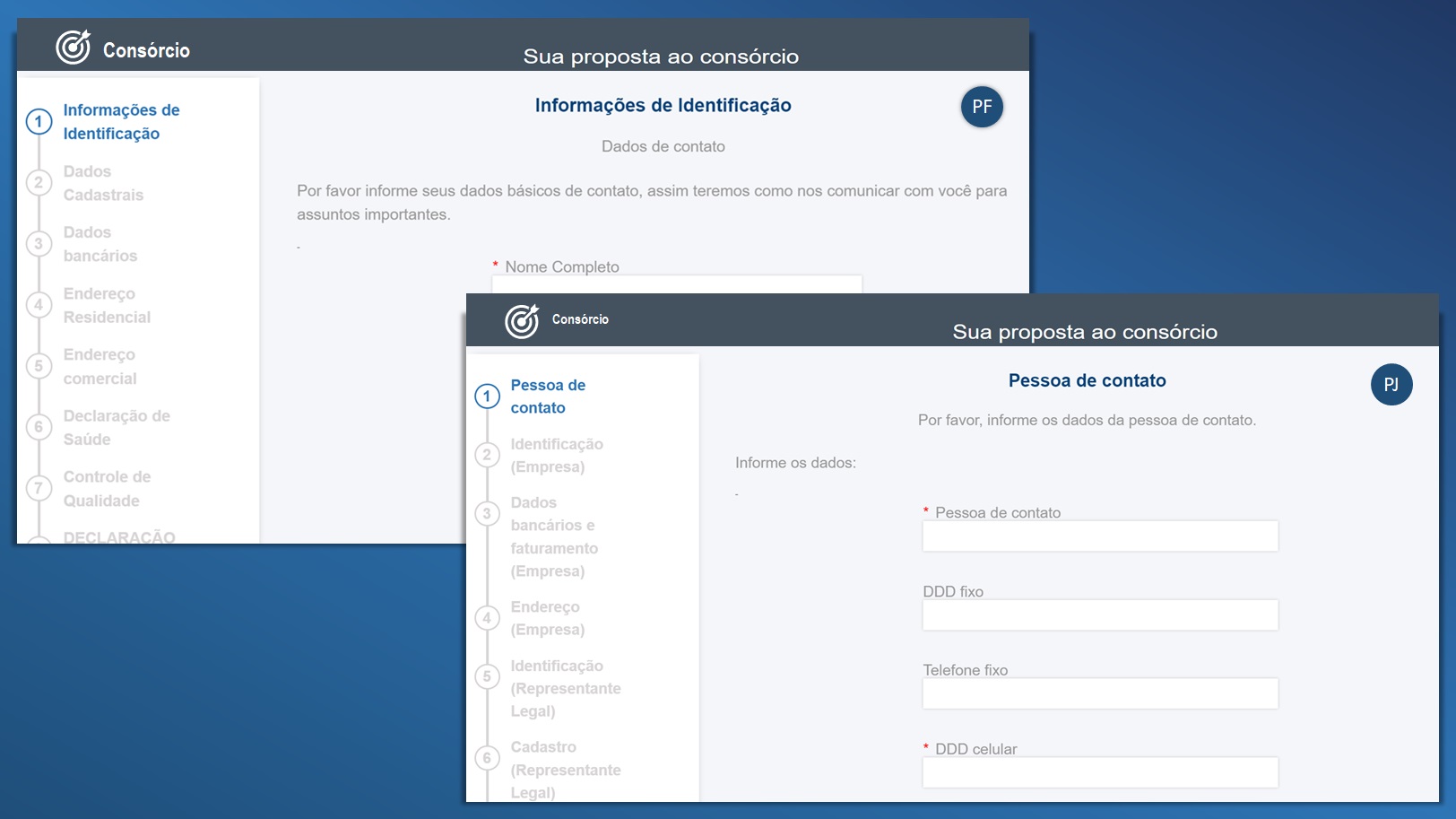1456x819 pixels.
Task: Click the Consórcio target logo in front window
Action: point(521,321)
